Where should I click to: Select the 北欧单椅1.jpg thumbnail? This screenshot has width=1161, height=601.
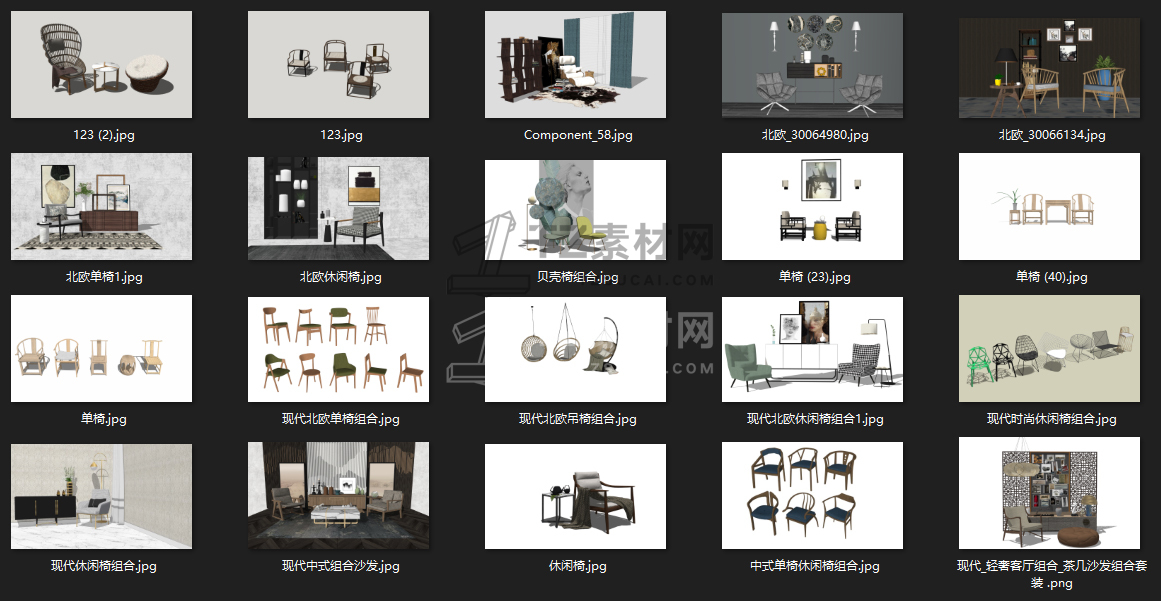click(101, 207)
